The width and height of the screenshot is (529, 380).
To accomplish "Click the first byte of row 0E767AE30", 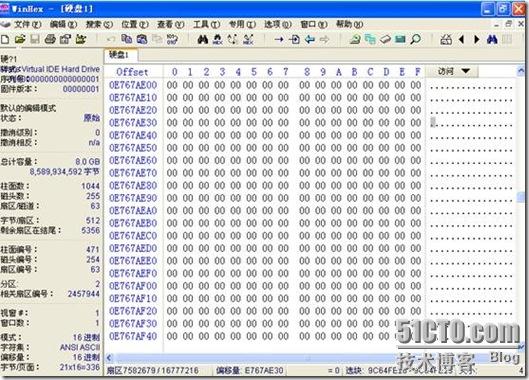I will pos(172,123).
